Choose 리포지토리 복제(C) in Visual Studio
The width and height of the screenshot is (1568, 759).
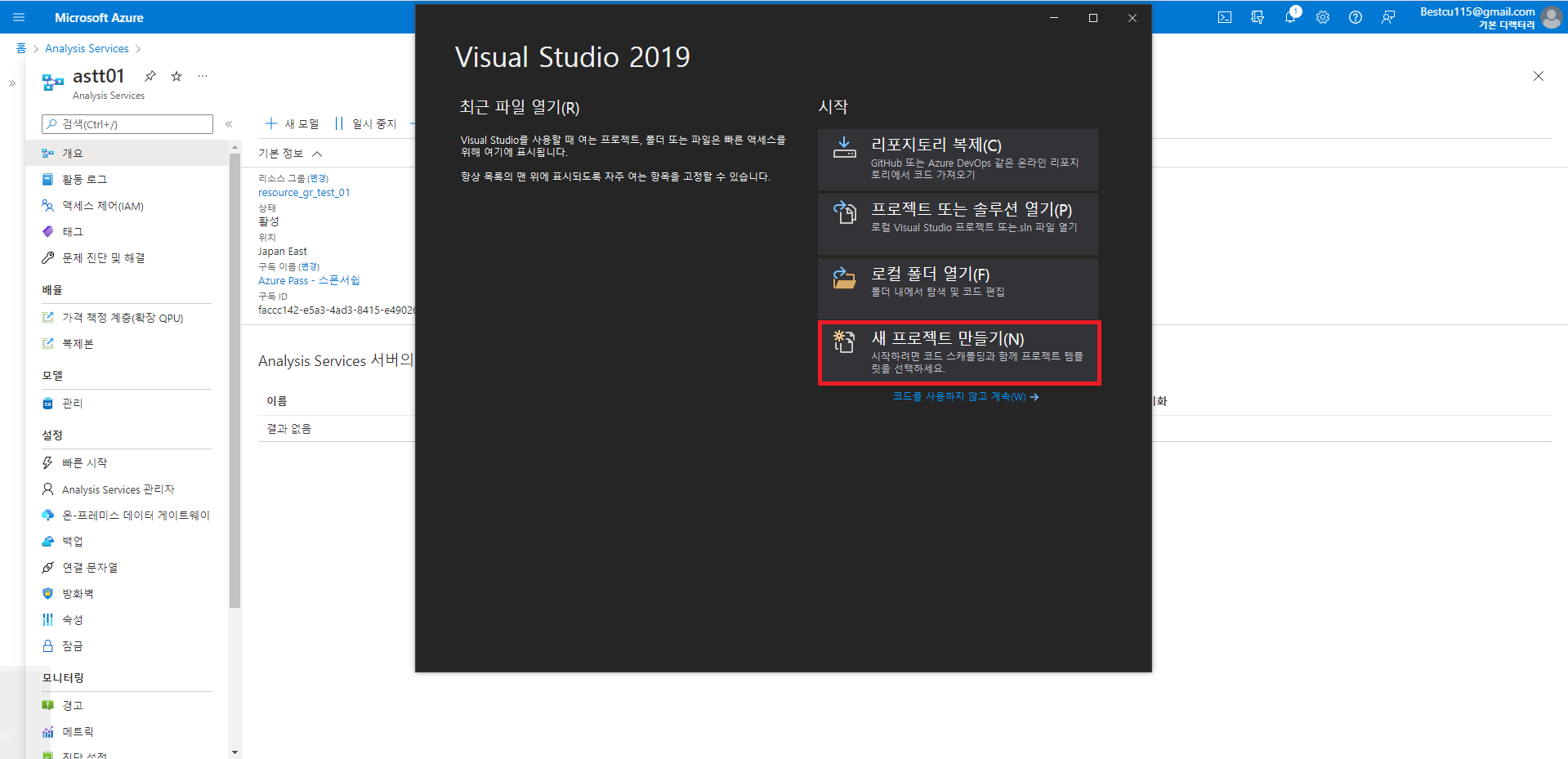pos(958,159)
